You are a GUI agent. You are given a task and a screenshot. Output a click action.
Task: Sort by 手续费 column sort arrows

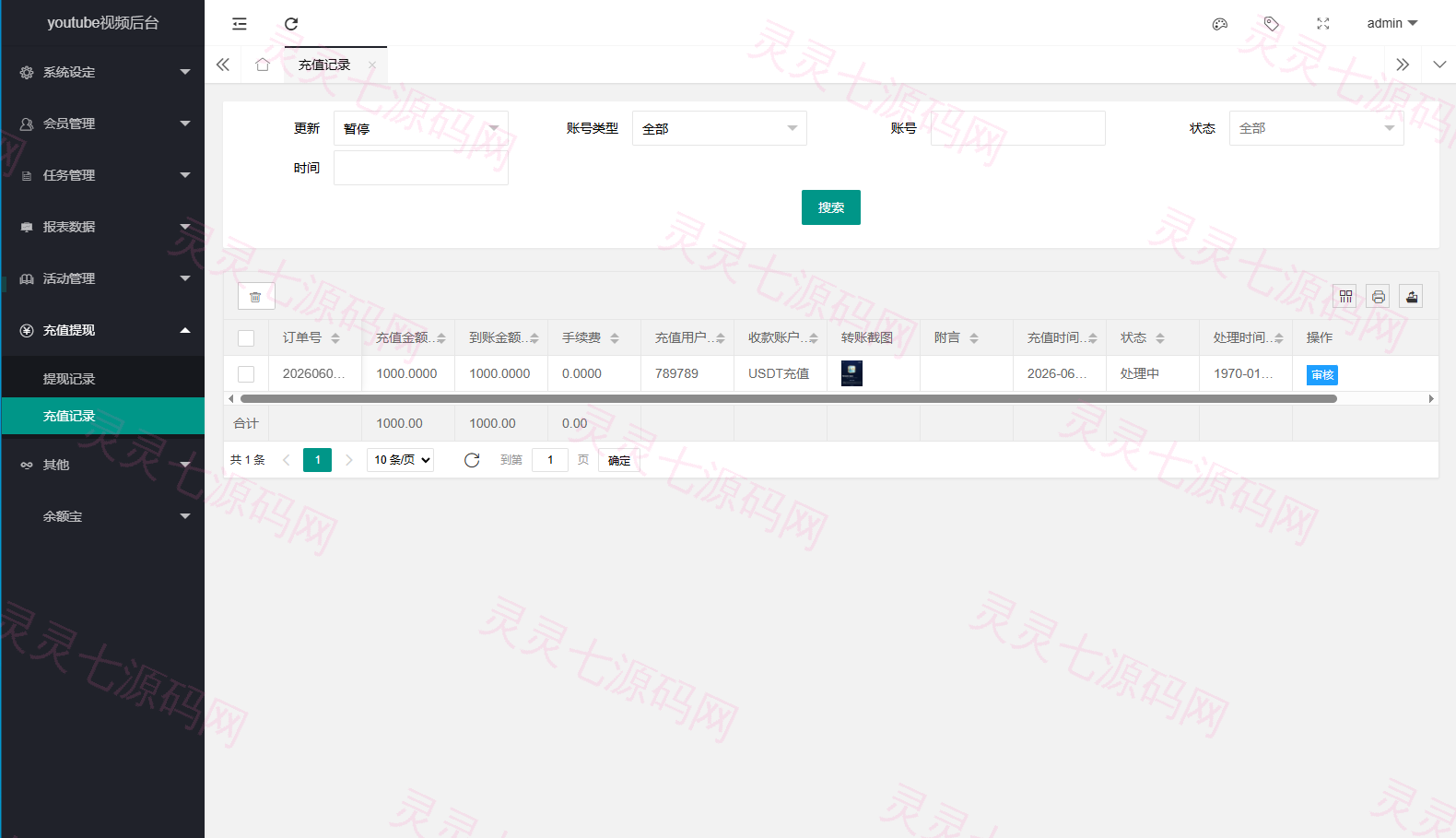coord(615,338)
